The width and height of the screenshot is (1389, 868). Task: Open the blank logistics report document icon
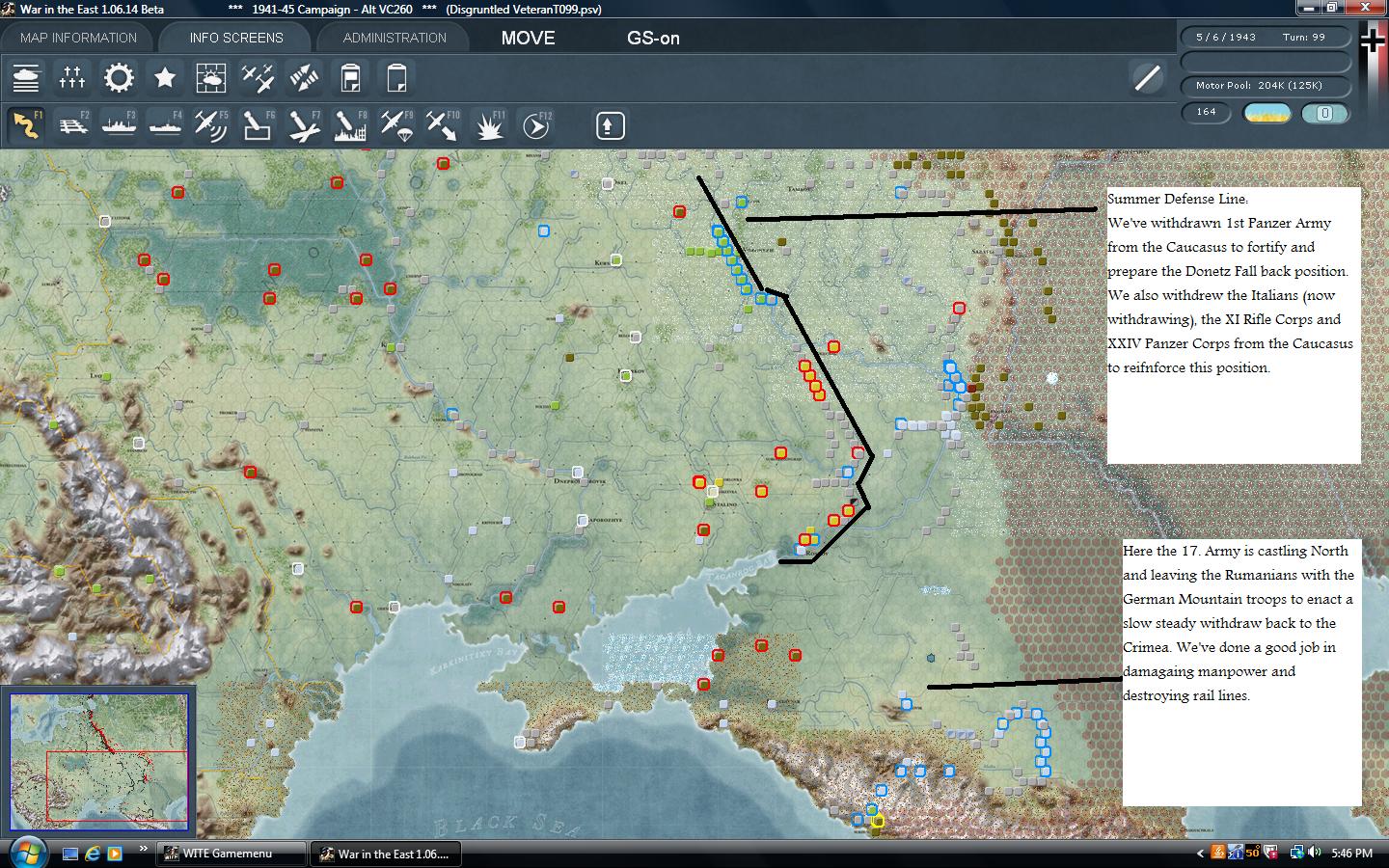tap(396, 78)
